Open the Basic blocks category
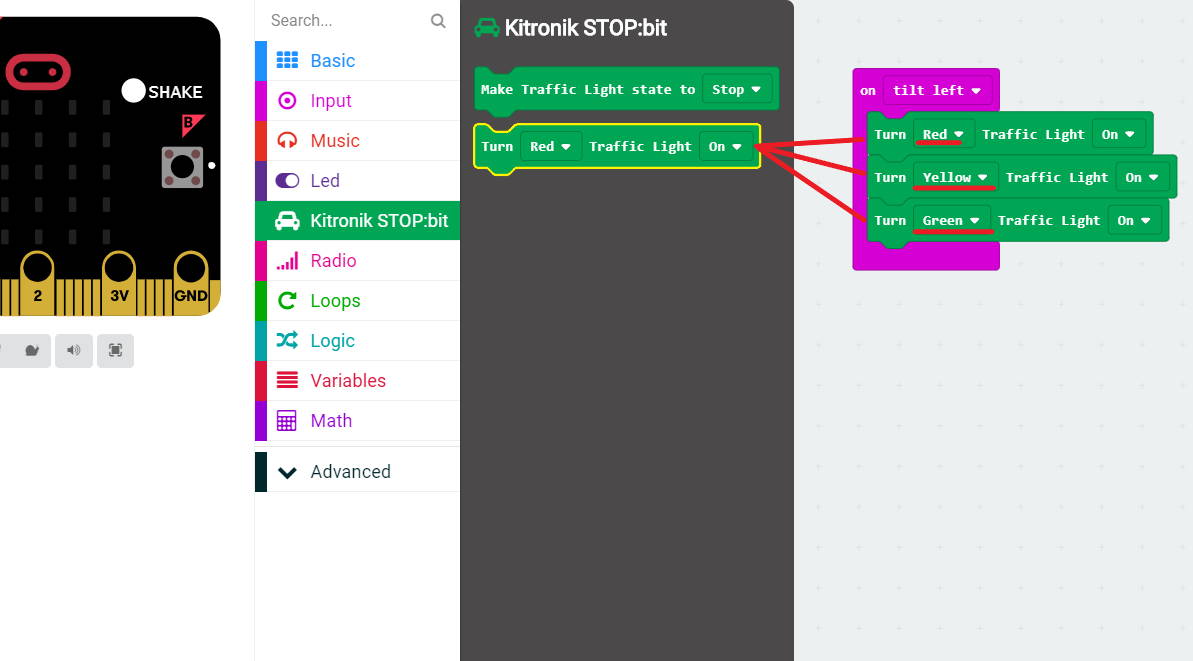The height and width of the screenshot is (661, 1193). coord(358,61)
